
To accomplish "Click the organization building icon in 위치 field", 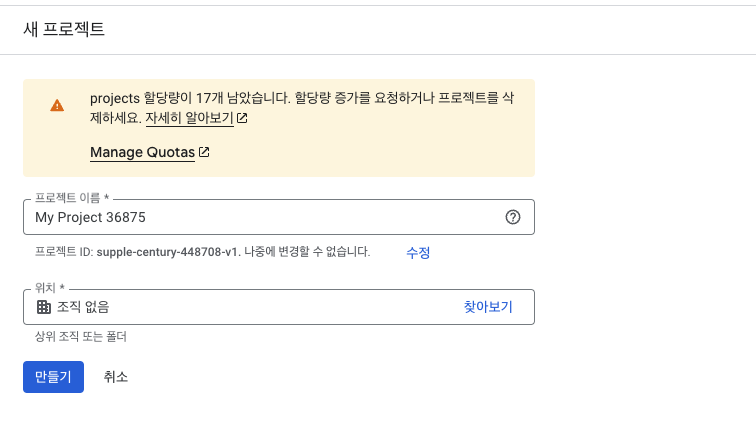I will click(x=43, y=307).
